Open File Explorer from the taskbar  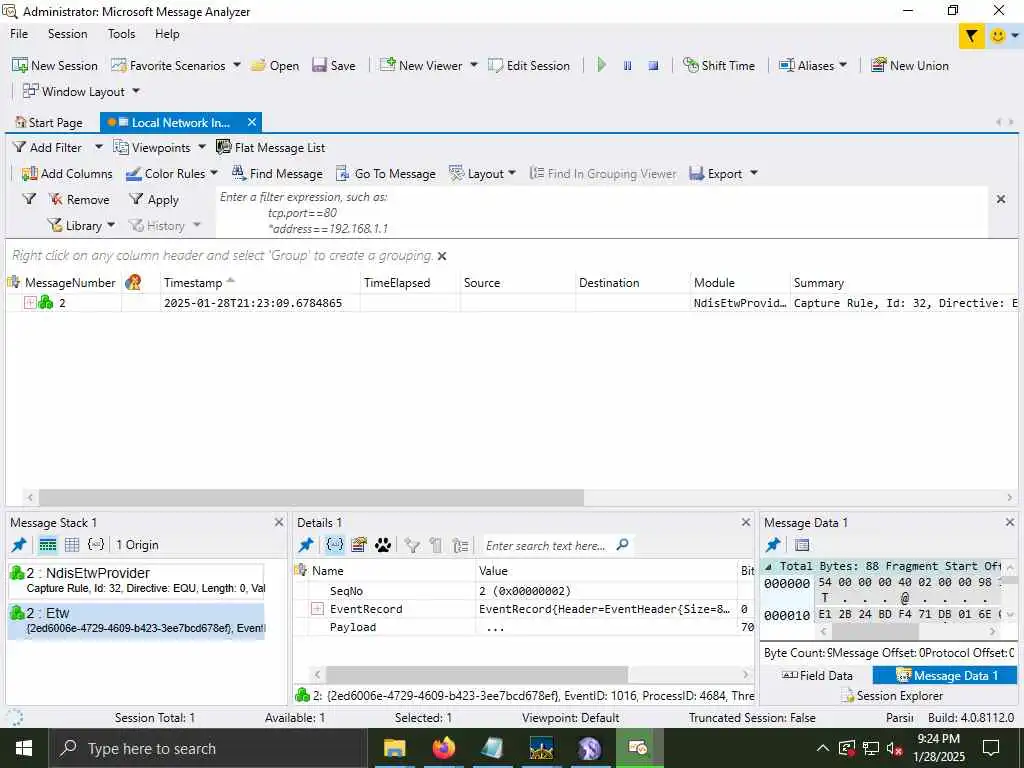pyautogui.click(x=394, y=748)
